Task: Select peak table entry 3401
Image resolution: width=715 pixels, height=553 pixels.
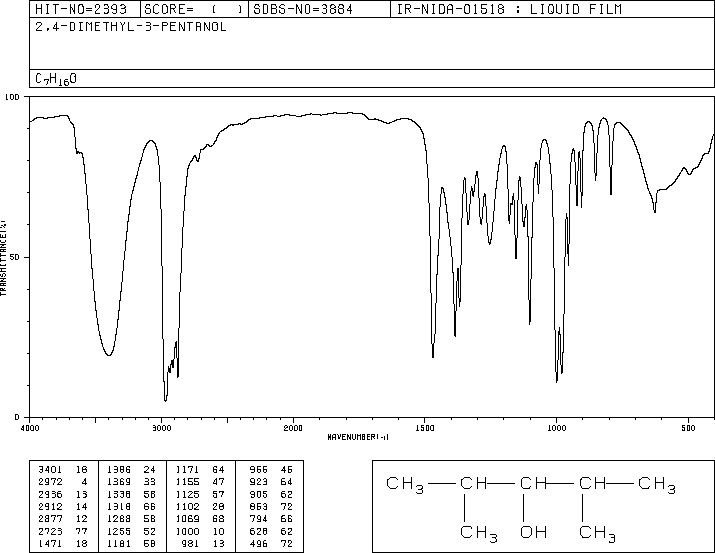Action: tap(50, 470)
